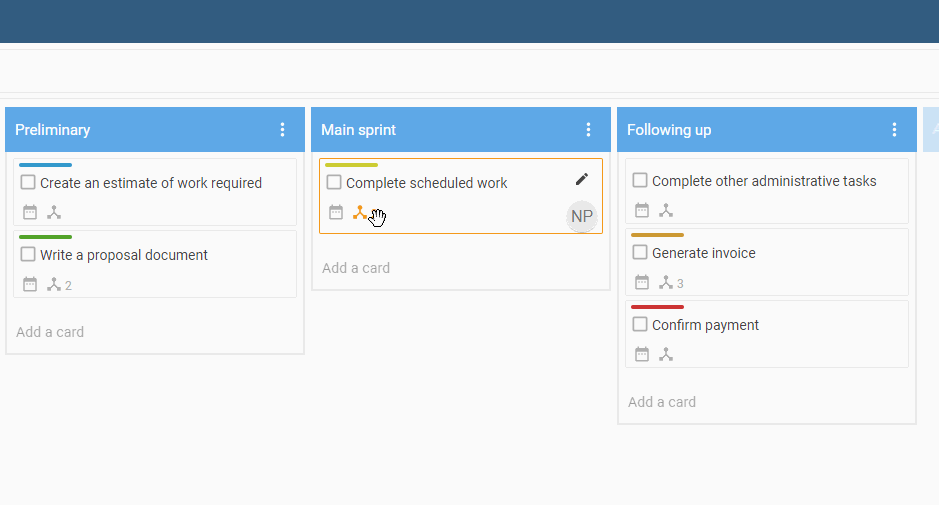
Task: Mark Complete scheduled work as done
Action: 334,182
